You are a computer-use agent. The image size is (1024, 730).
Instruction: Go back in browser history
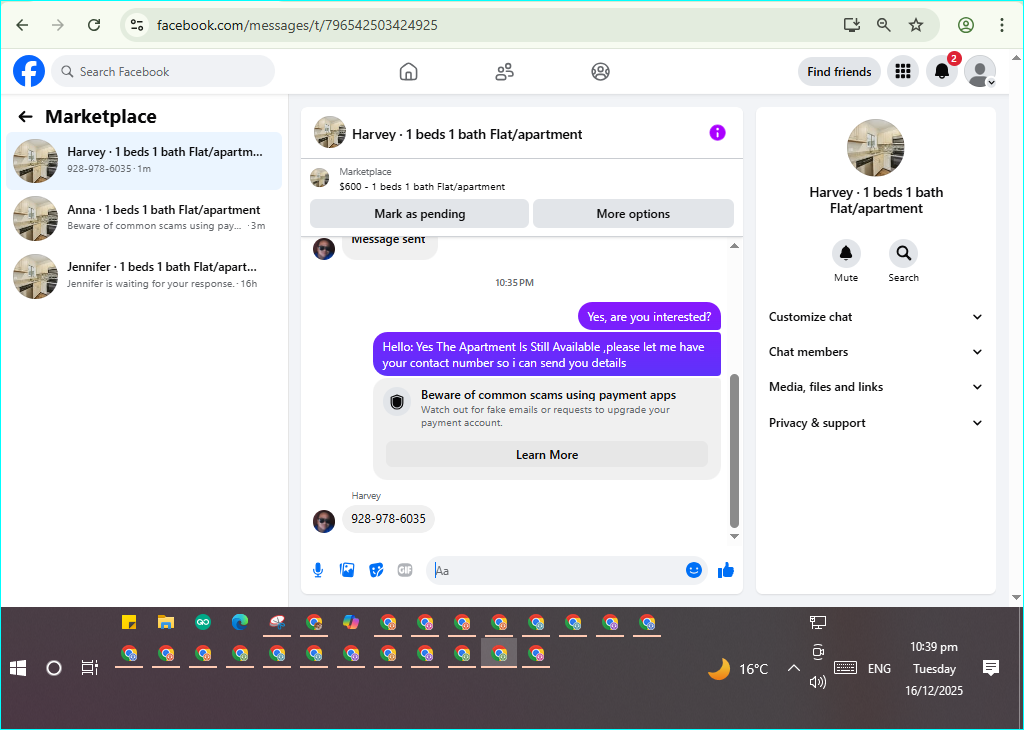pos(22,25)
